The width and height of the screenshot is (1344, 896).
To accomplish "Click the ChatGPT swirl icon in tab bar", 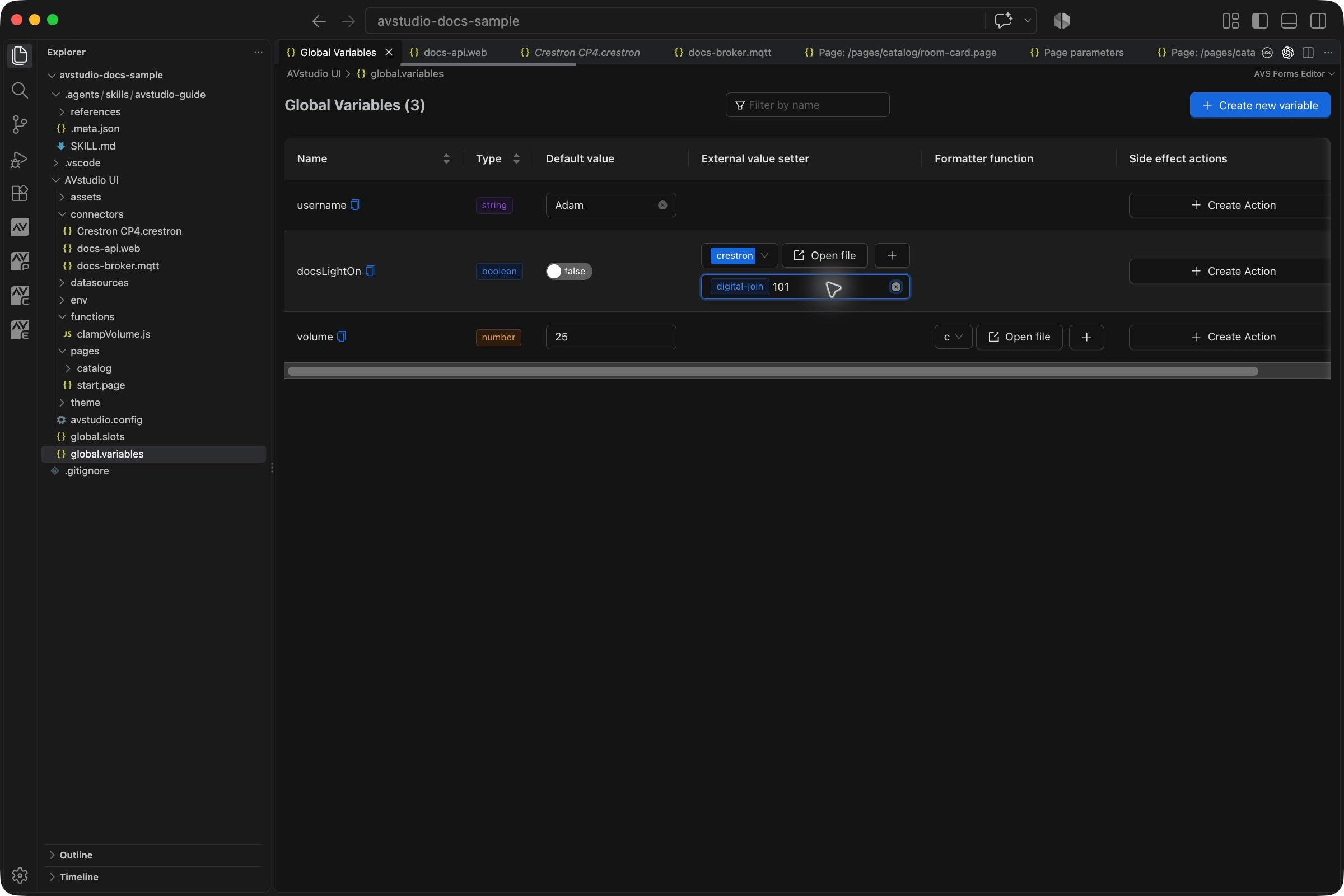I will (x=1287, y=53).
